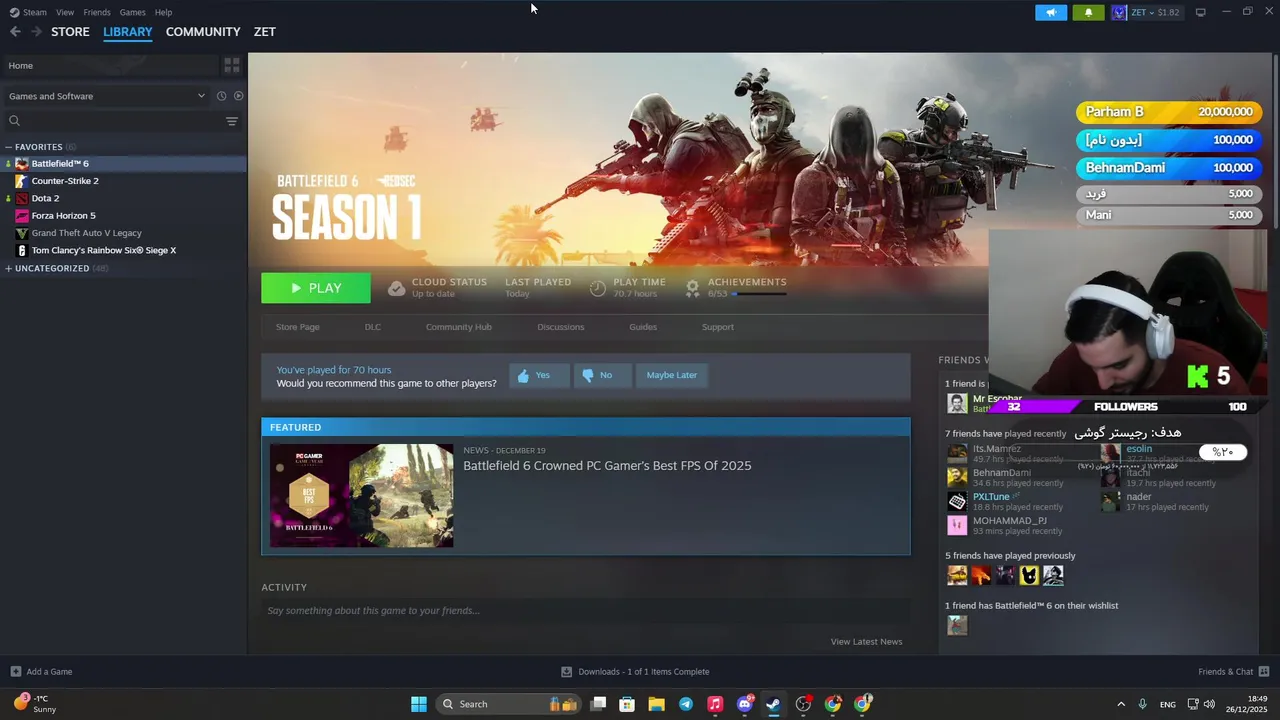Viewport: 1280px width, 720px height.
Task: Open the collections grid view icon
Action: click(232, 65)
